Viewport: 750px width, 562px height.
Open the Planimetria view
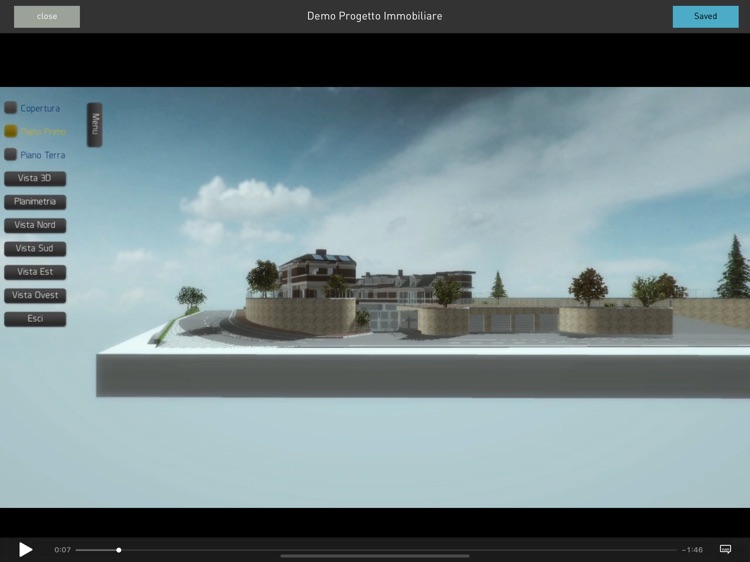(x=35, y=202)
